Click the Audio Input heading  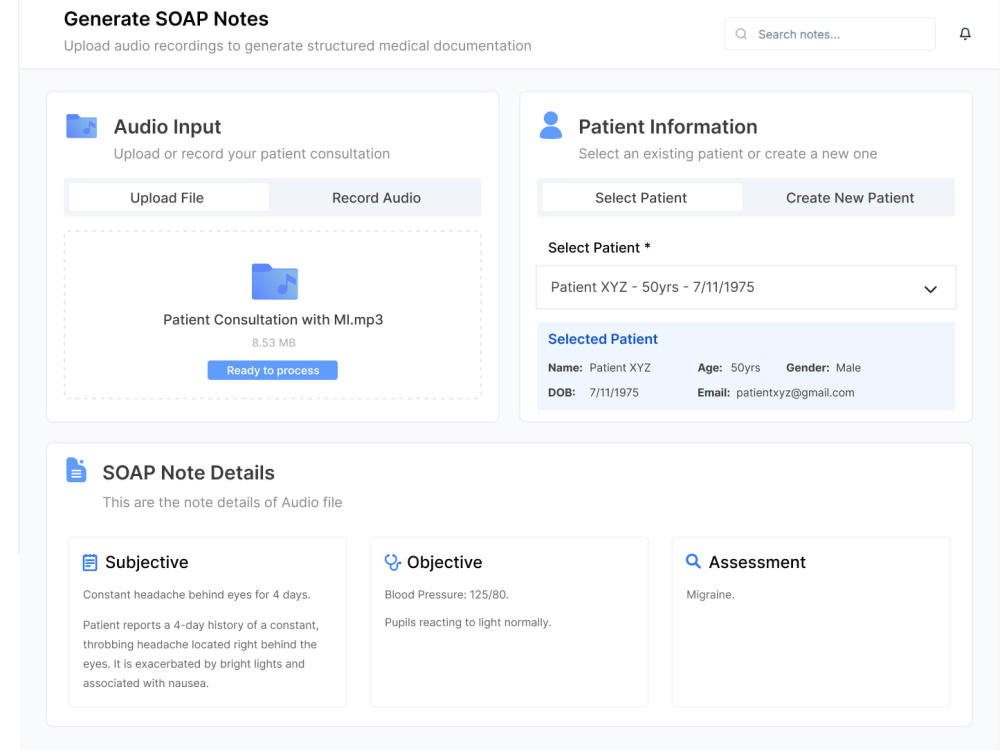pos(167,126)
